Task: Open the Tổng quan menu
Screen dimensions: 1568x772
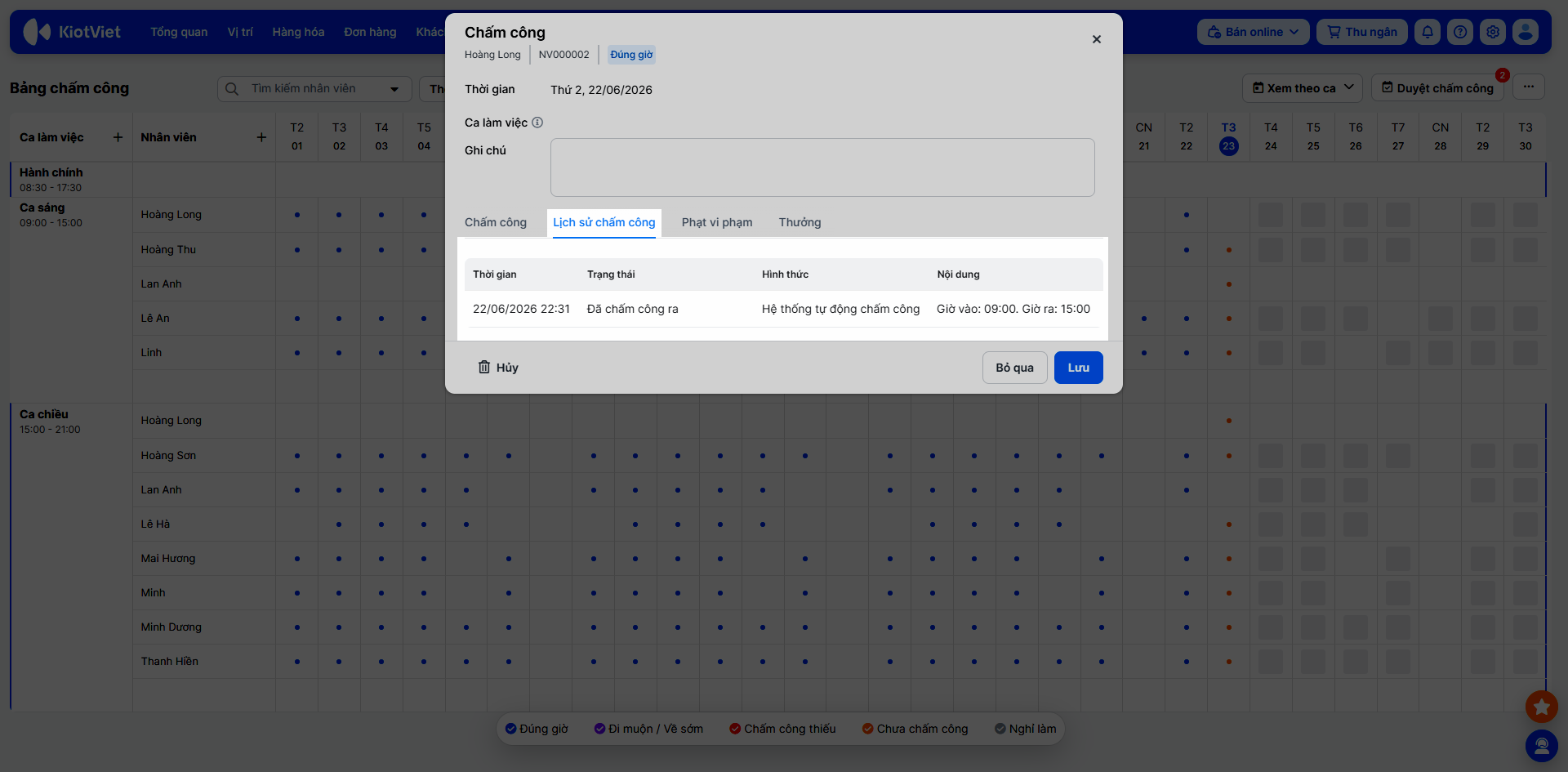Action: (179, 32)
